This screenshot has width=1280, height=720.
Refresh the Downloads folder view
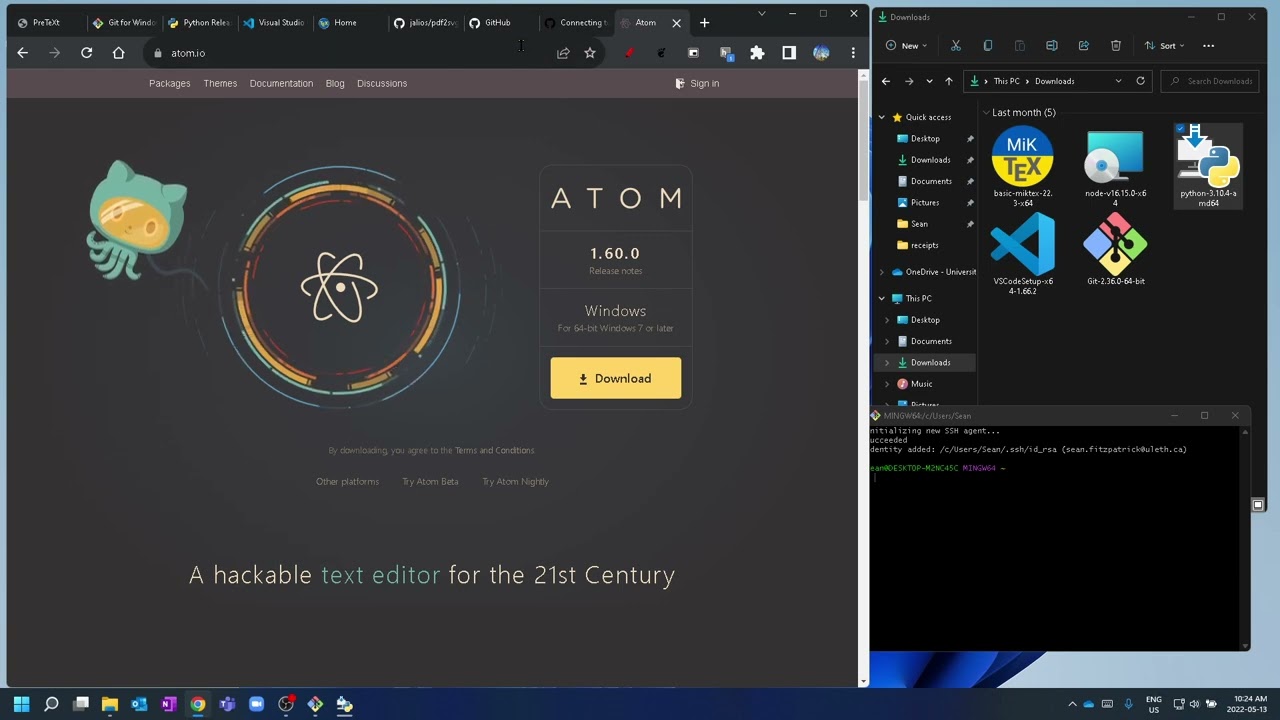click(x=1140, y=81)
